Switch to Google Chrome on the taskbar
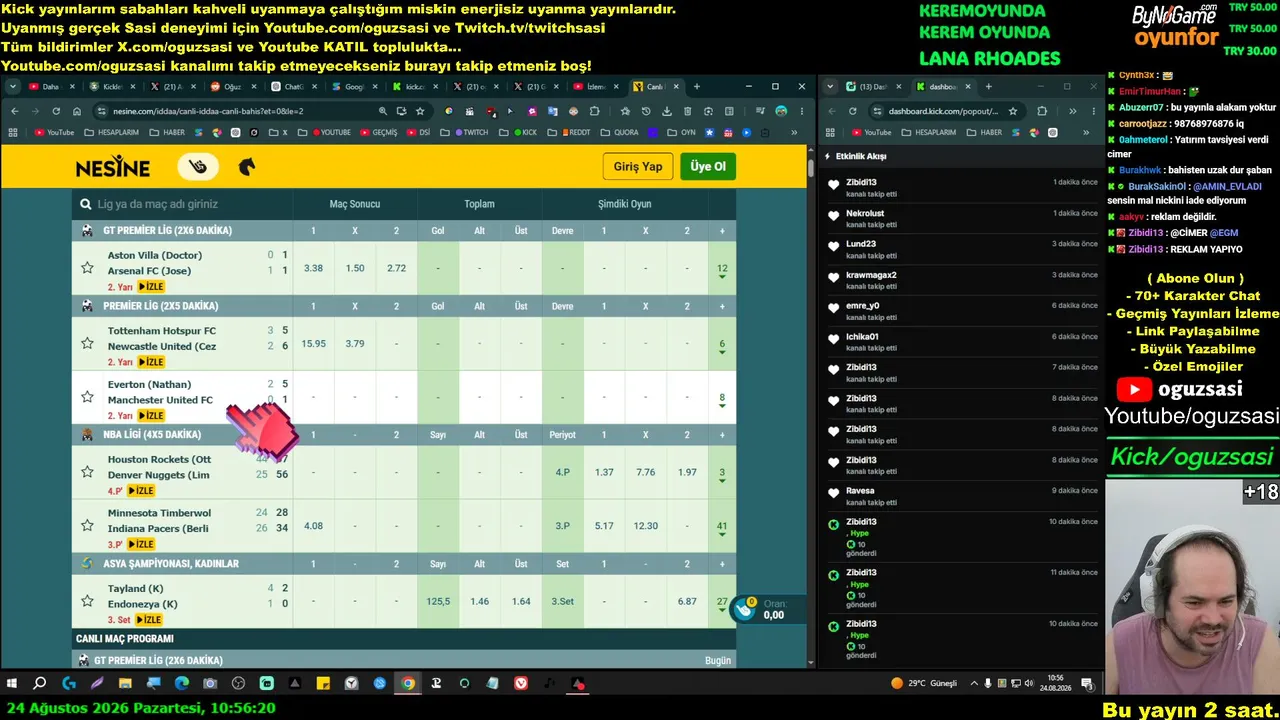This screenshot has width=1280, height=720. [408, 684]
